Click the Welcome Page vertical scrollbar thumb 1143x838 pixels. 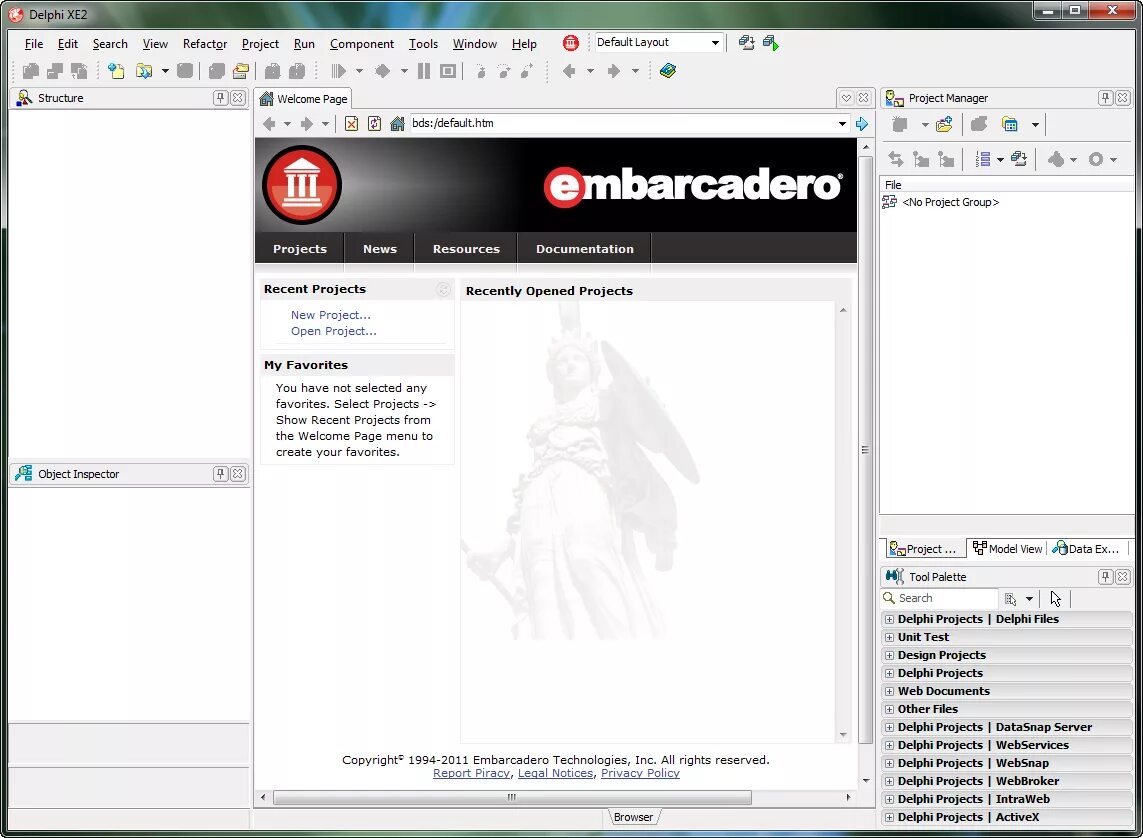(x=865, y=450)
